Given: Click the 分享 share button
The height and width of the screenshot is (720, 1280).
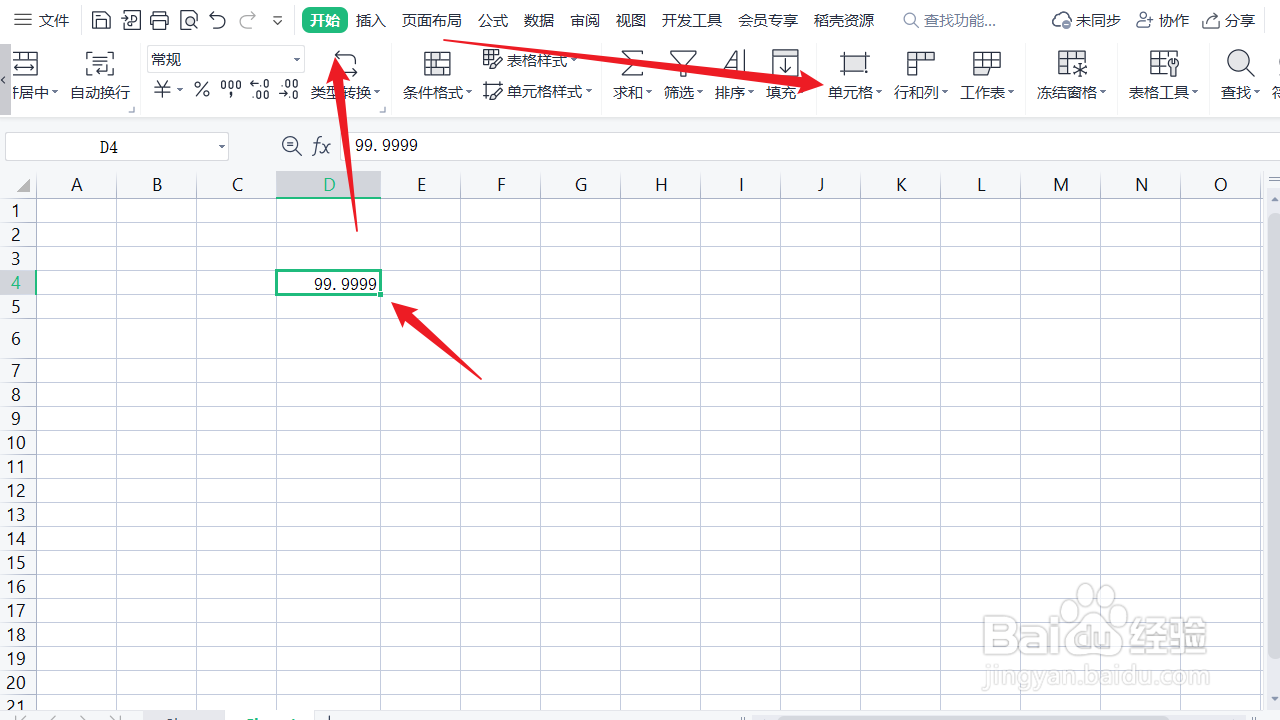Looking at the screenshot, I should (x=1228, y=20).
